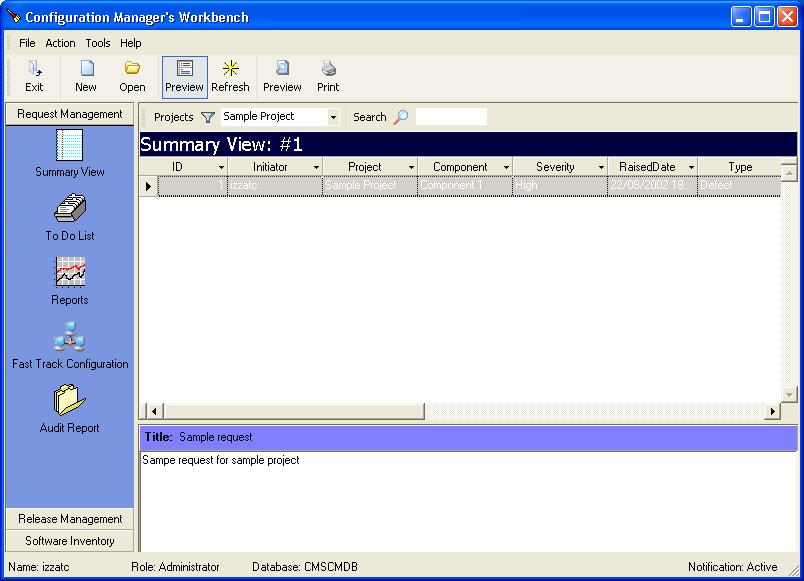Refresh the view with the star icon
This screenshot has width=804, height=581.
click(x=230, y=77)
